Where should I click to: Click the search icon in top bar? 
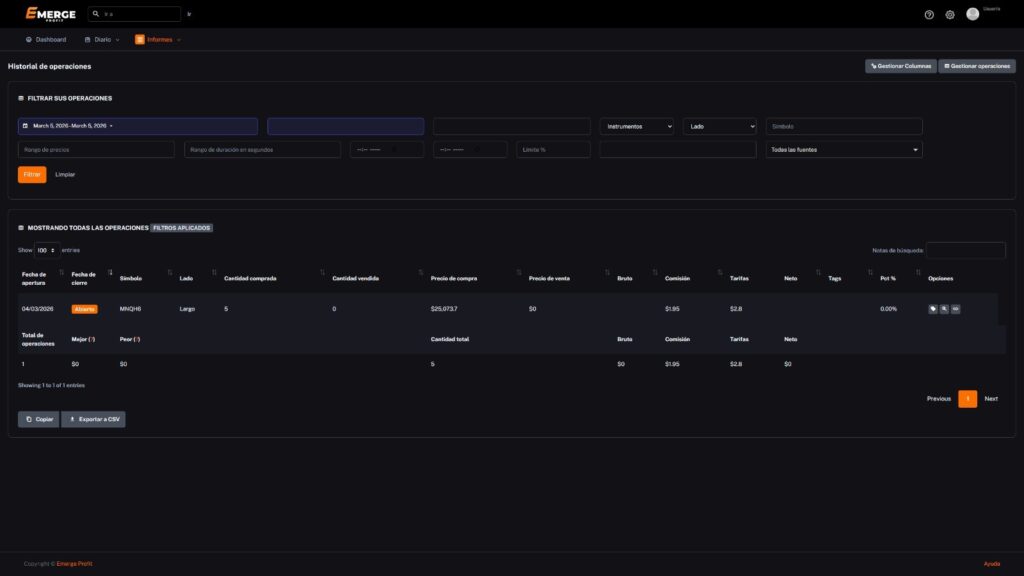coord(96,14)
